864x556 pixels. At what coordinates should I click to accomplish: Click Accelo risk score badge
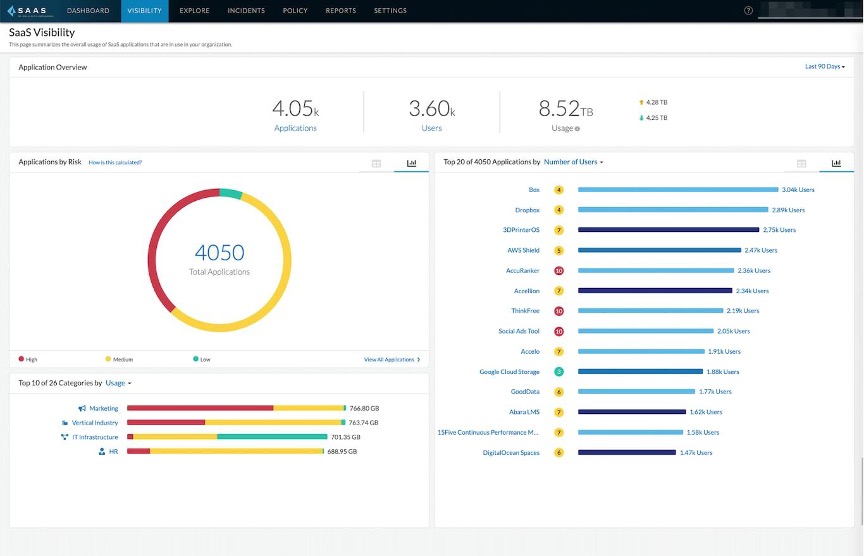pos(559,351)
